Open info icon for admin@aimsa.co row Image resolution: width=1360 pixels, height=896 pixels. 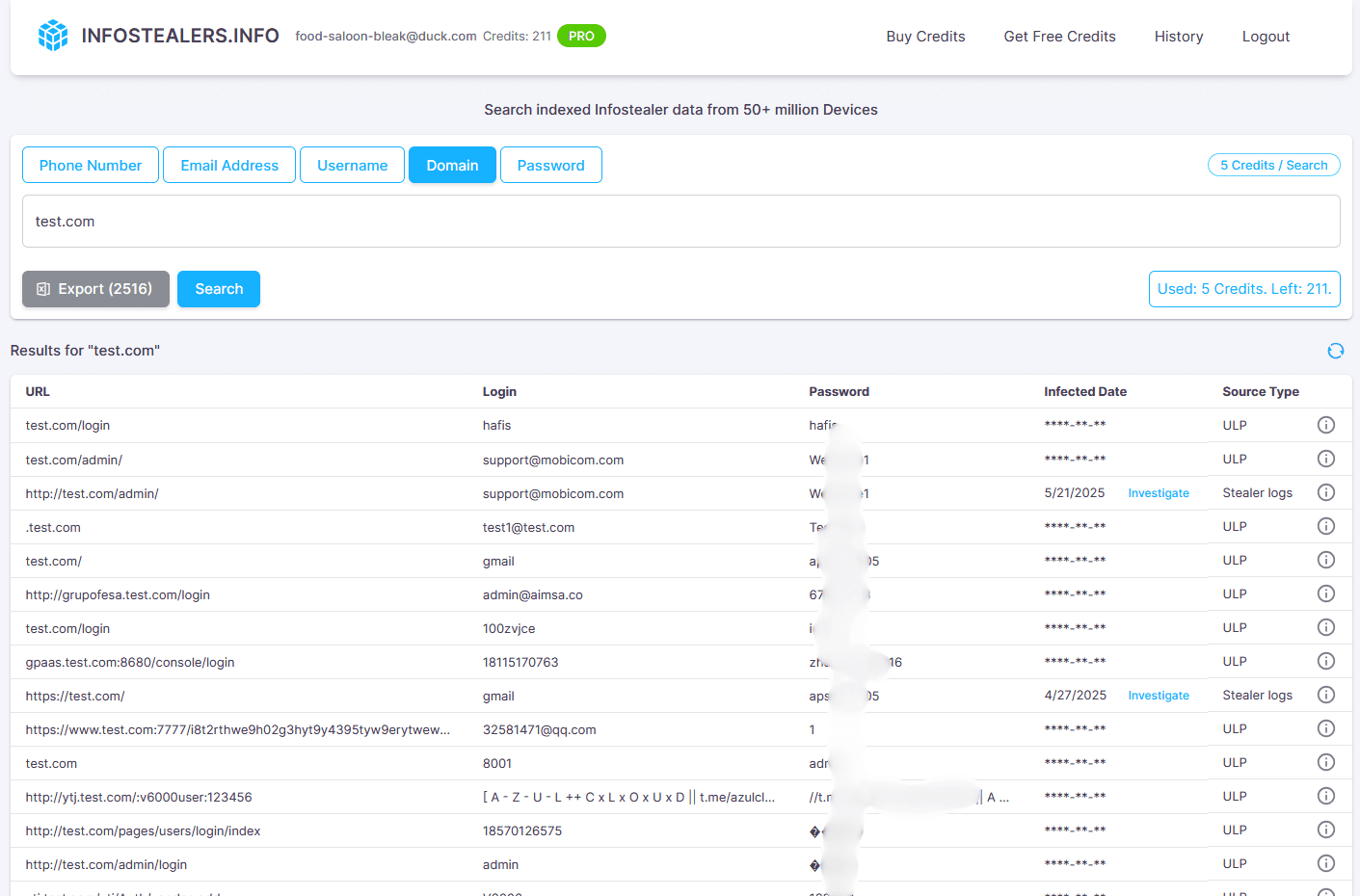click(1325, 593)
